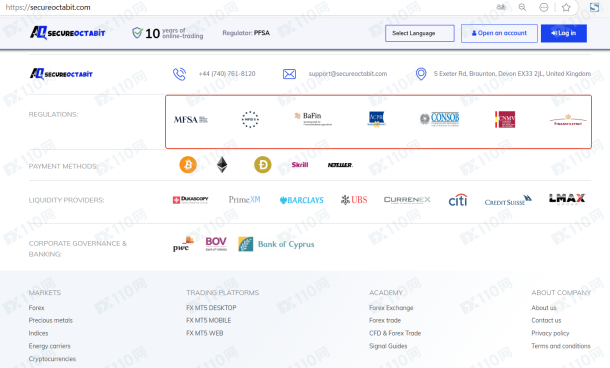Click the location pin icon
Viewport: 610px width, 368px height.
(x=421, y=74)
